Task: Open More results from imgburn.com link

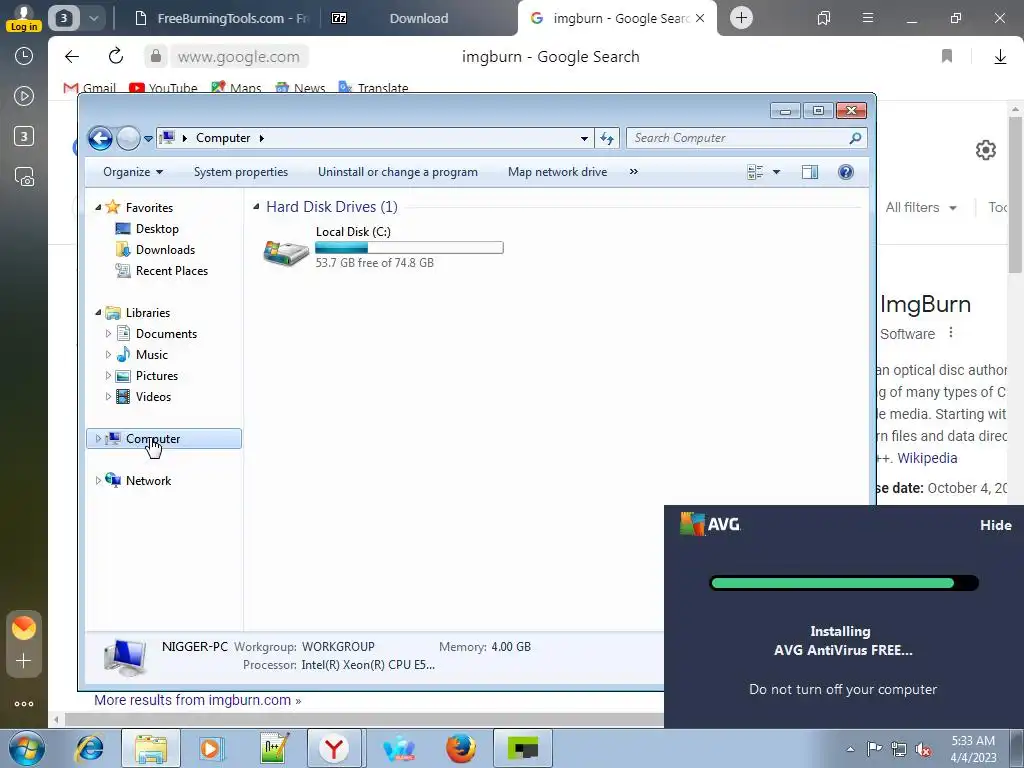Action: [x=197, y=700]
